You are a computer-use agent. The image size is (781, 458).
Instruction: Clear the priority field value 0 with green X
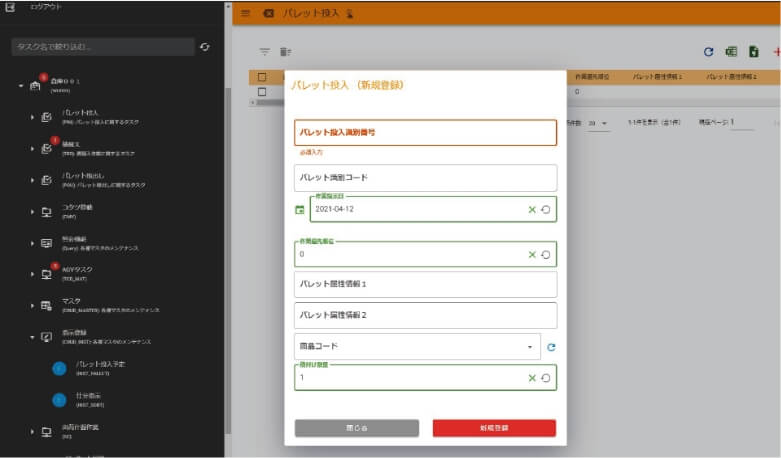coord(532,254)
